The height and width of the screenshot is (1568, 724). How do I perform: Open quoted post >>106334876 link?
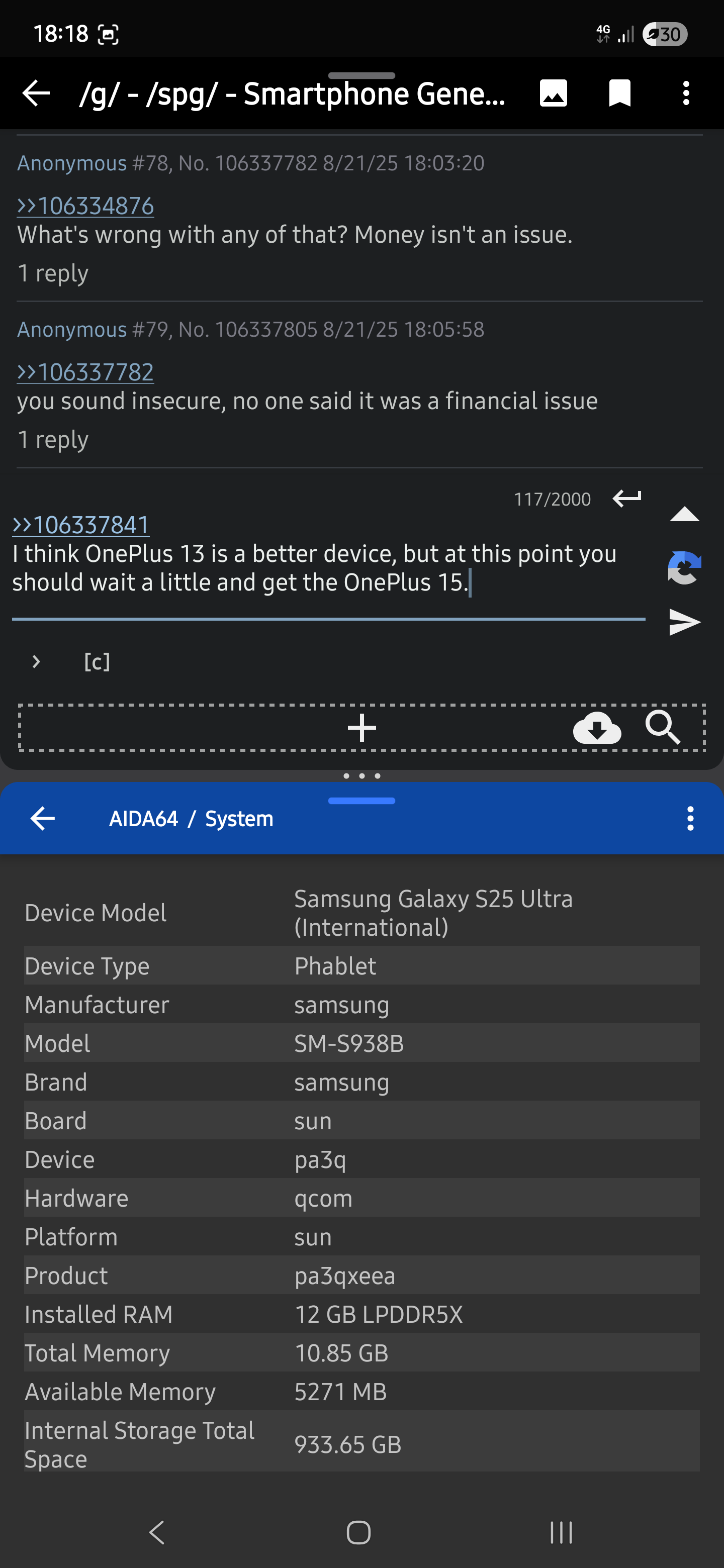coord(85,206)
